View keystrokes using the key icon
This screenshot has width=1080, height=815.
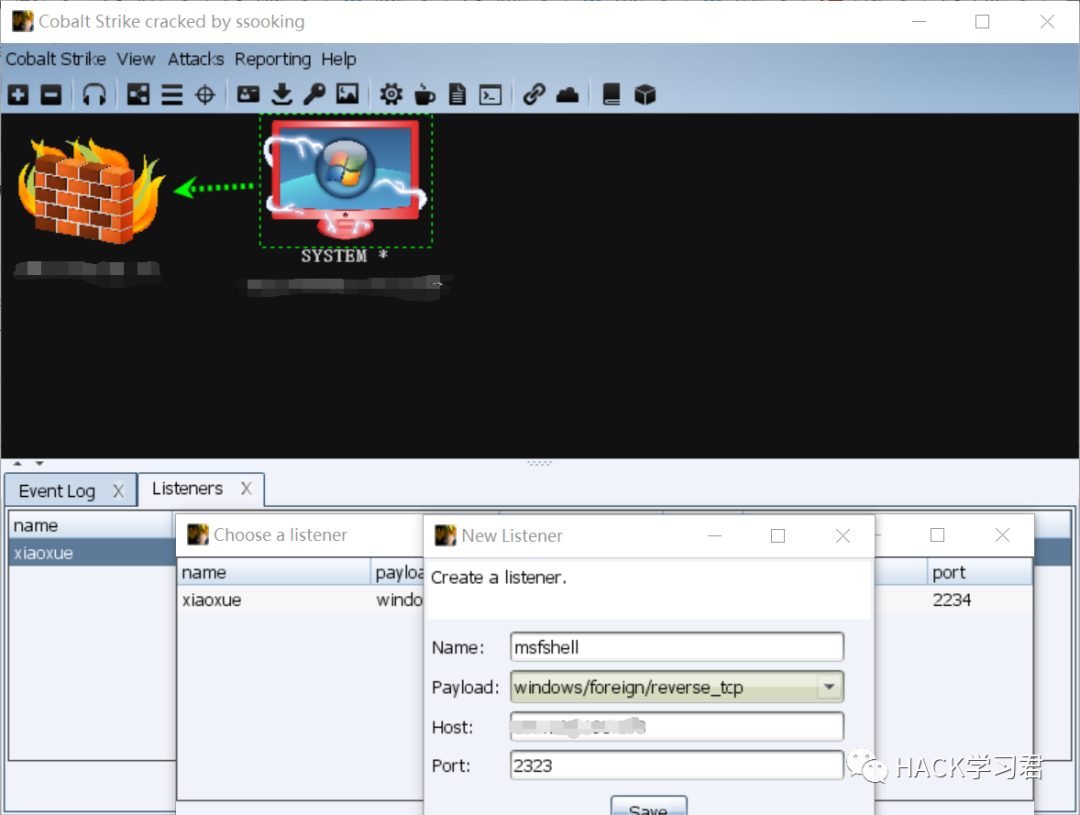[x=315, y=94]
